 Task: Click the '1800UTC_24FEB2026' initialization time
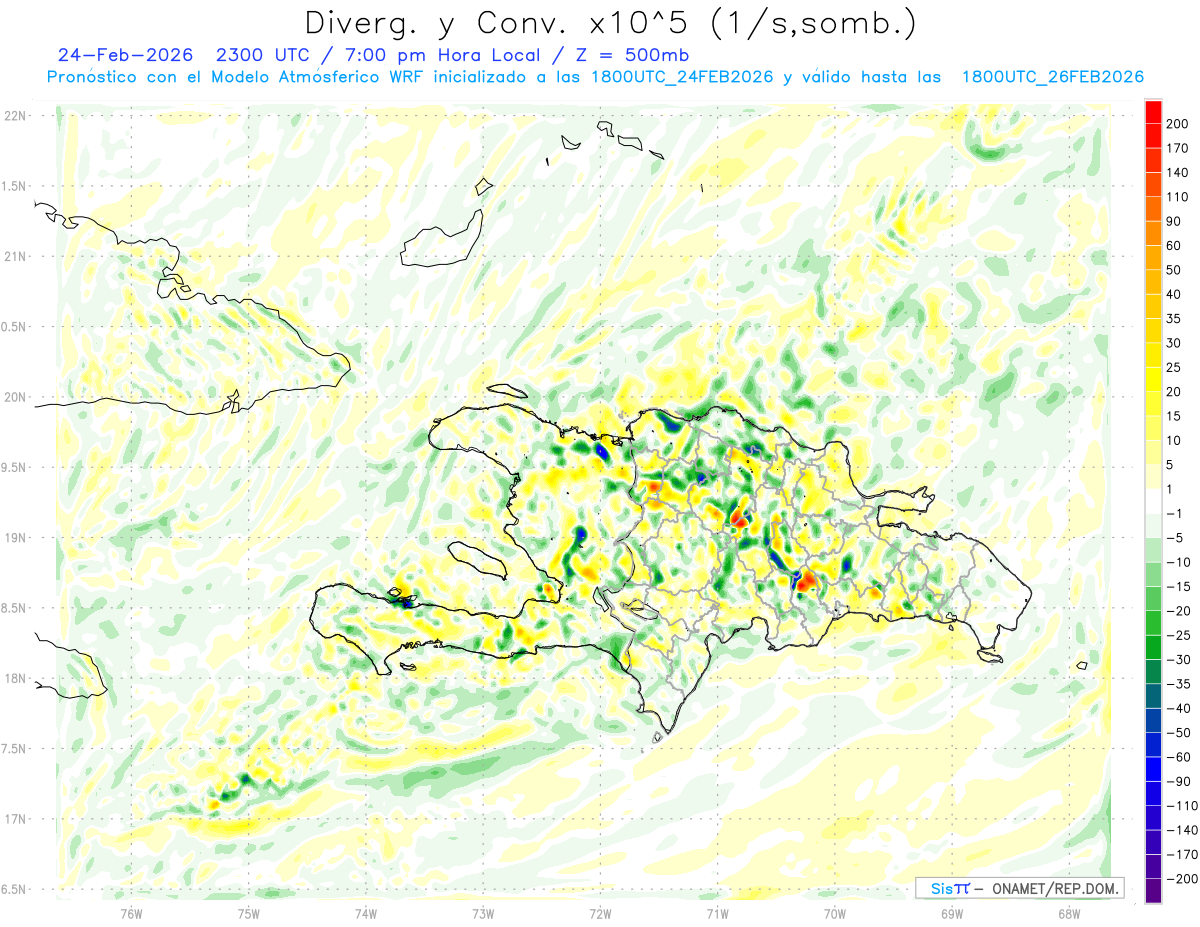[681, 77]
